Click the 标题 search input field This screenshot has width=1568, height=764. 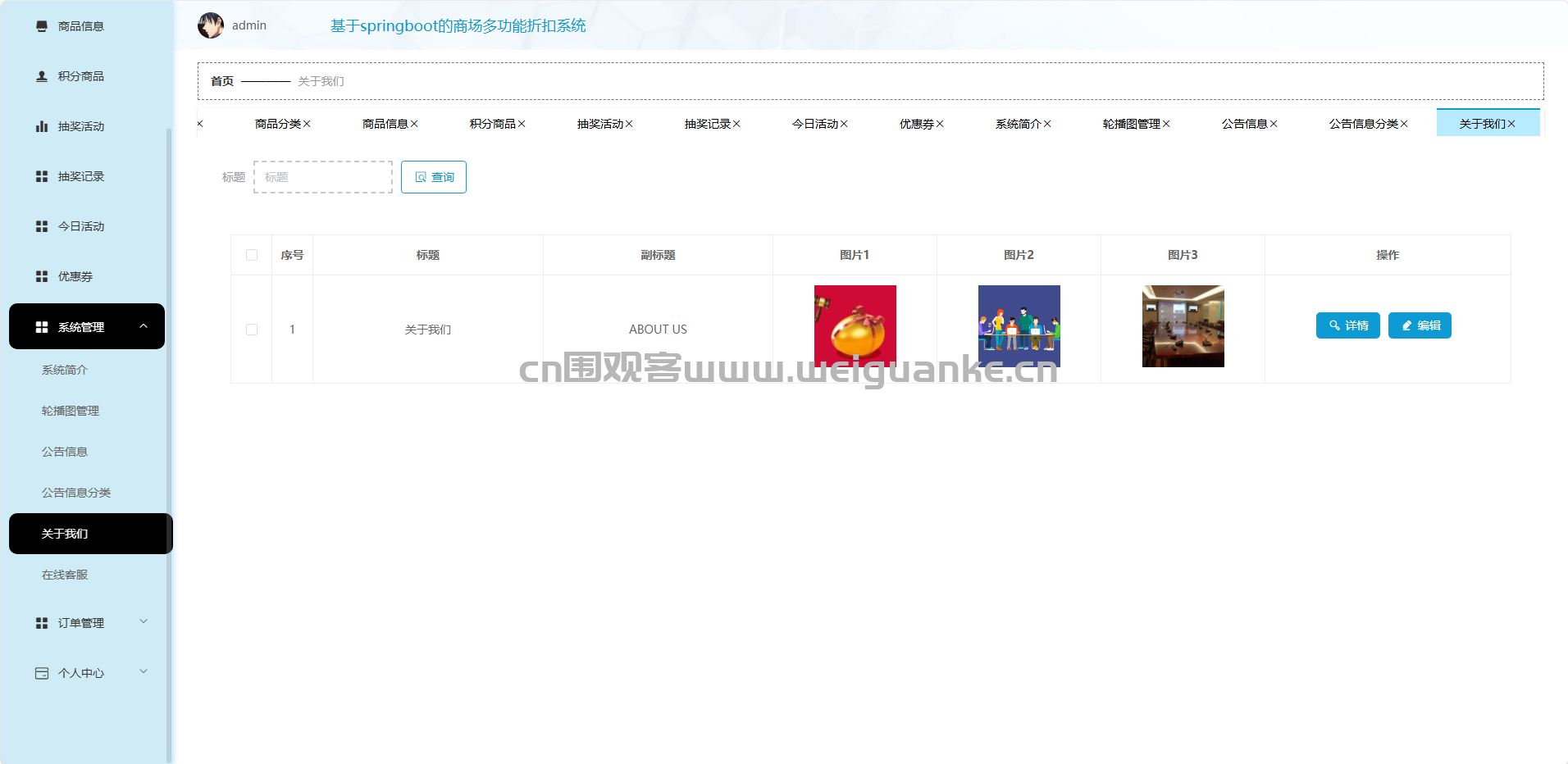click(323, 177)
